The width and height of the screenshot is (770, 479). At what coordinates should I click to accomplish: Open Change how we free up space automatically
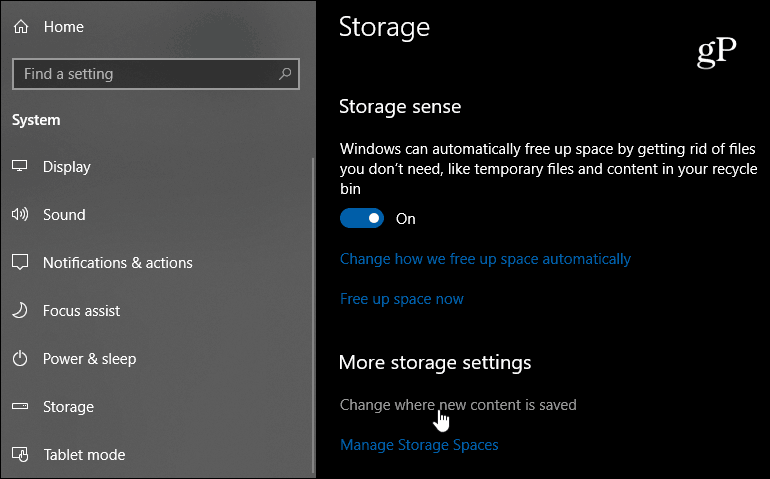coord(485,259)
